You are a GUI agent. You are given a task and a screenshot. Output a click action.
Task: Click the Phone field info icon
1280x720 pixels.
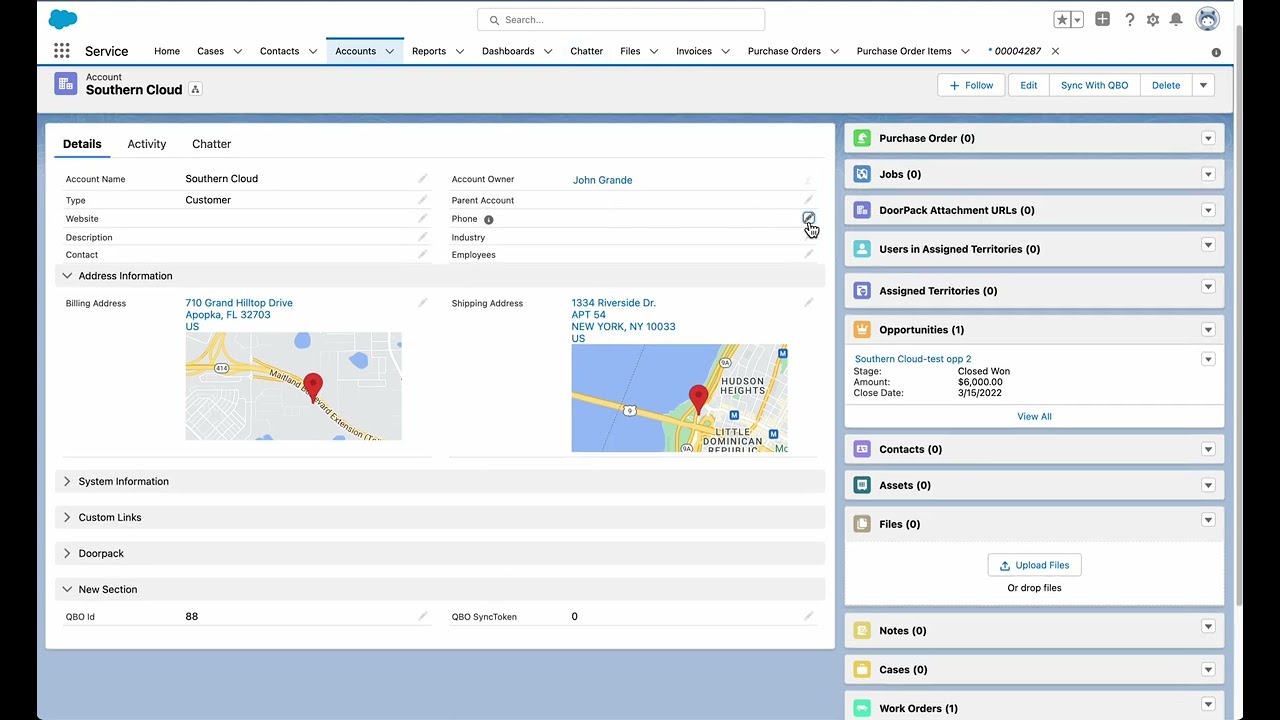489,219
